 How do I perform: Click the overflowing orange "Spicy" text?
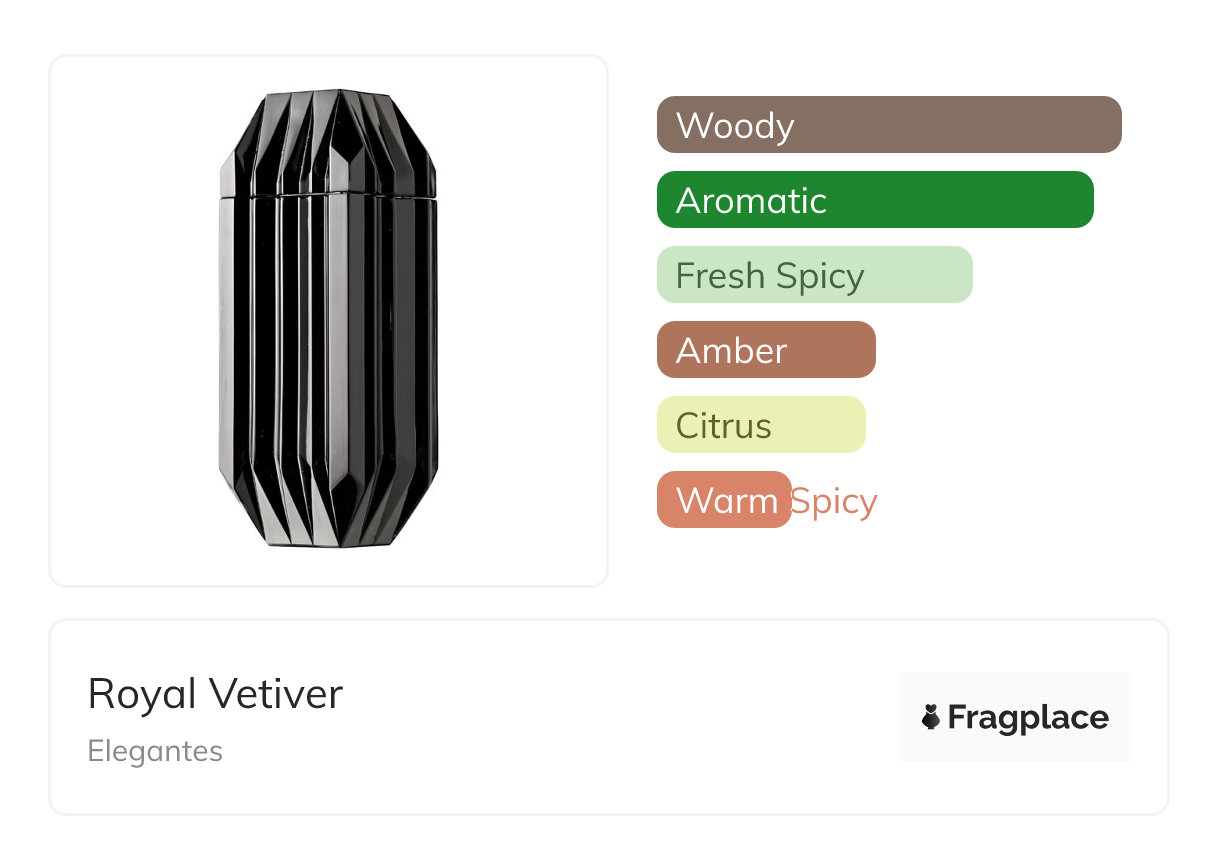pos(834,501)
